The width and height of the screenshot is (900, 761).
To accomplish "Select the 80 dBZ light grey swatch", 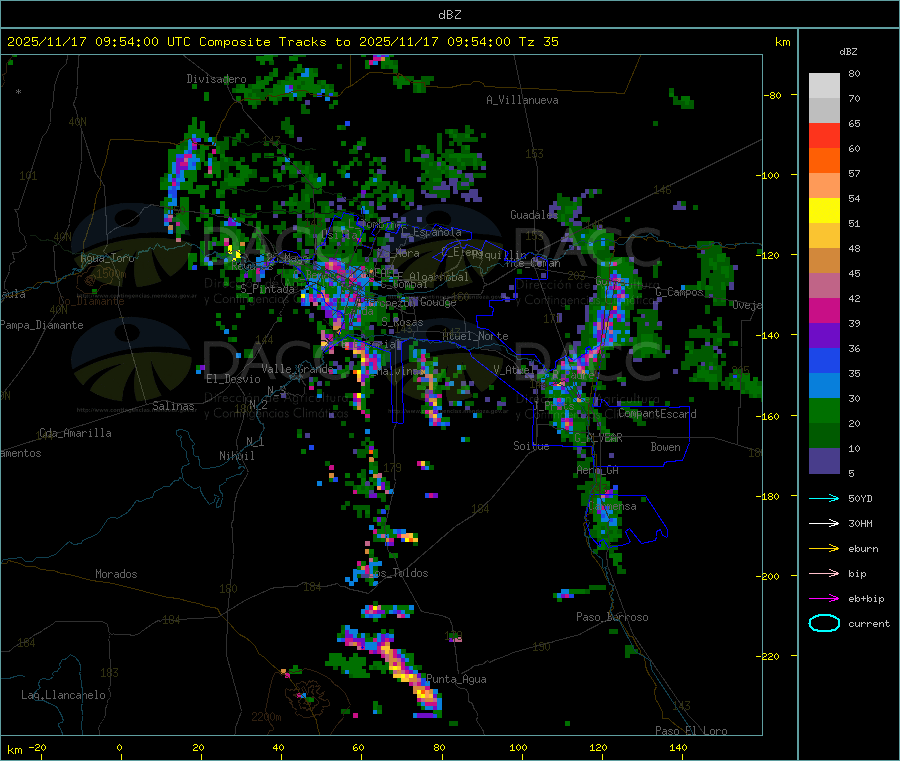I will point(824,86).
